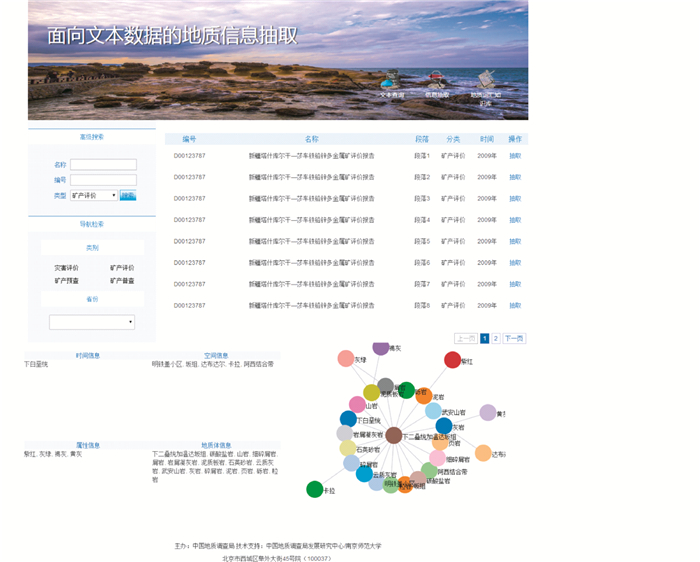Select the 灾害评价 category link
This screenshot has height=562, width=700.
(x=66, y=268)
